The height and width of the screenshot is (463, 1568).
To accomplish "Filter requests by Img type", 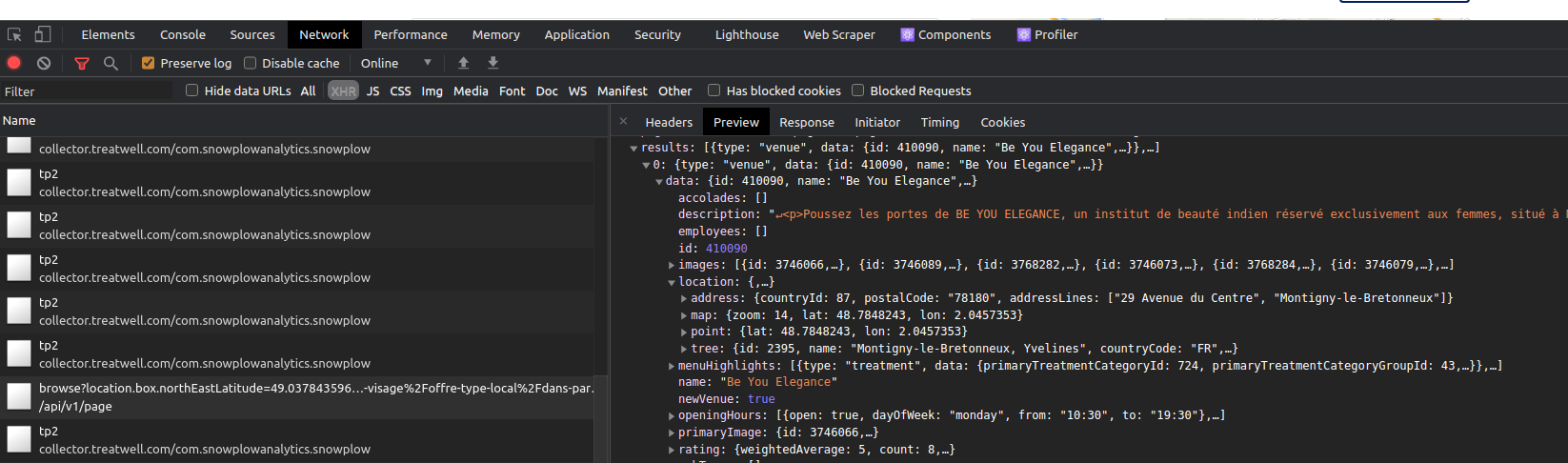I will pyautogui.click(x=432, y=91).
